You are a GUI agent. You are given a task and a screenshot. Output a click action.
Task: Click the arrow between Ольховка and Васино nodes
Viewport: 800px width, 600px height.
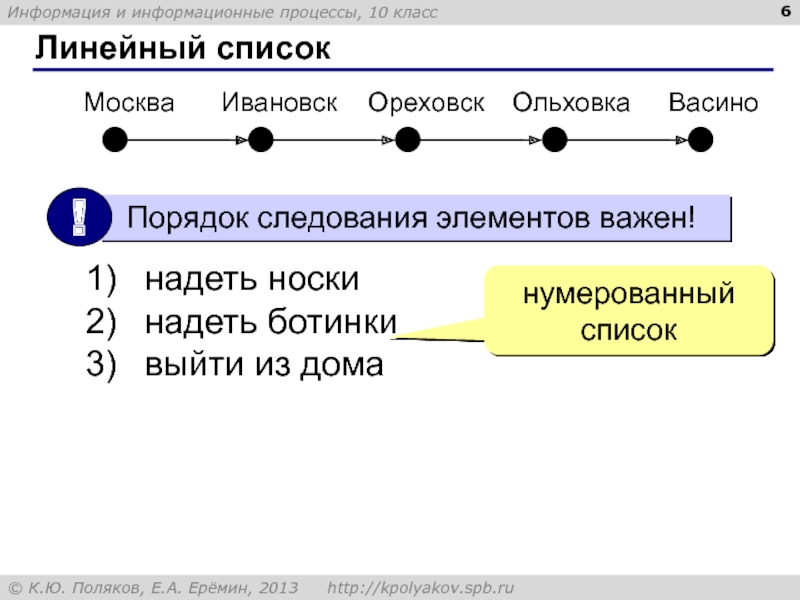tap(626, 141)
